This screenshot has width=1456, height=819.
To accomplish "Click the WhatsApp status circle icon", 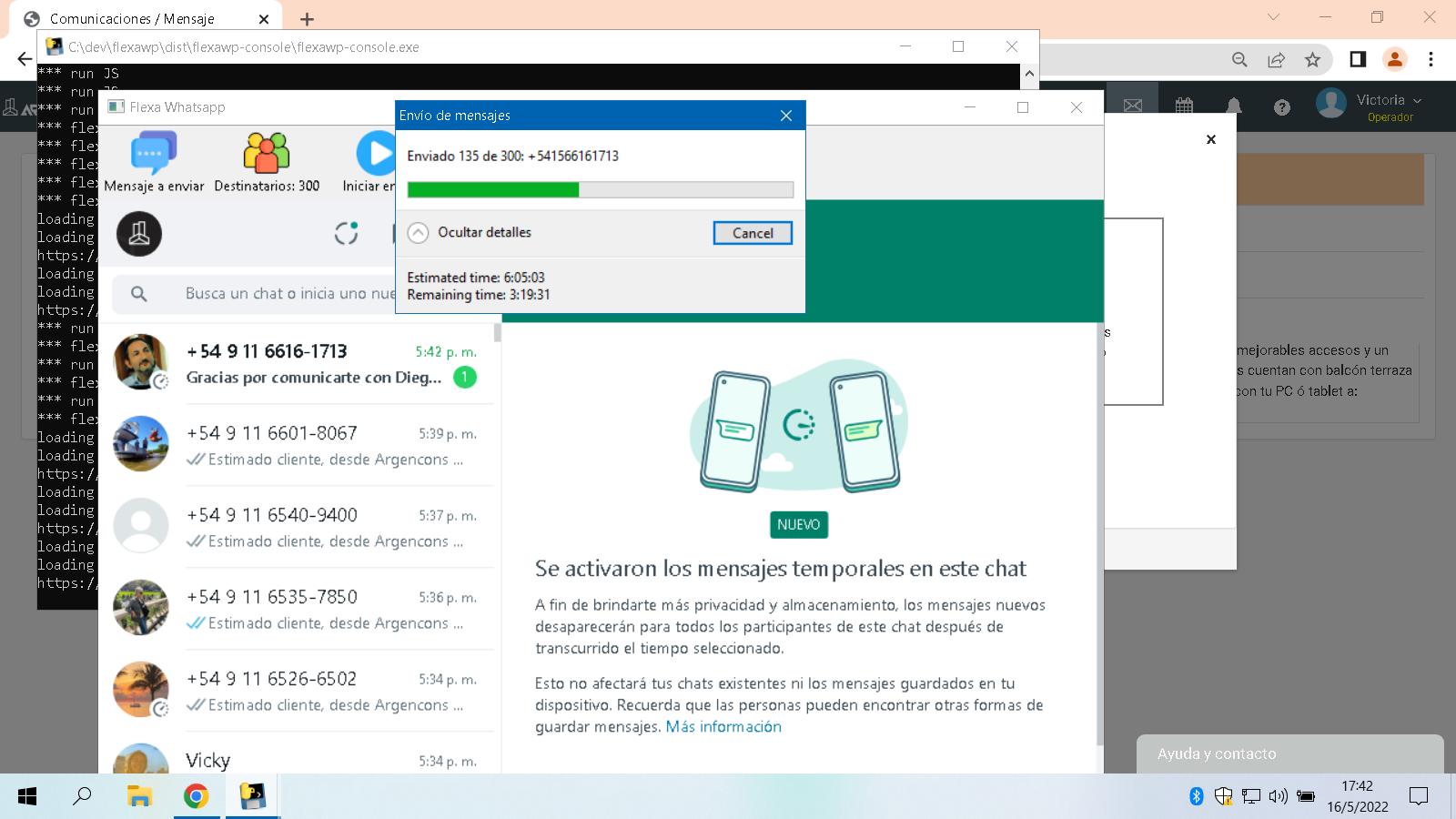I will click(346, 233).
